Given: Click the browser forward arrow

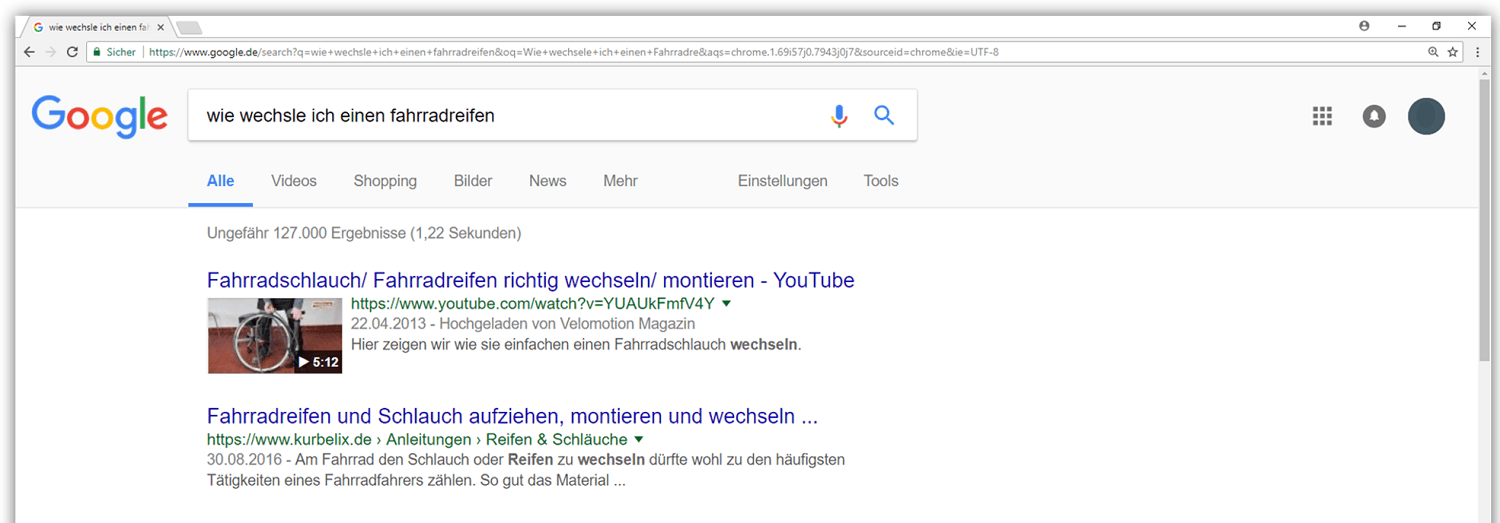Looking at the screenshot, I should click(x=50, y=52).
